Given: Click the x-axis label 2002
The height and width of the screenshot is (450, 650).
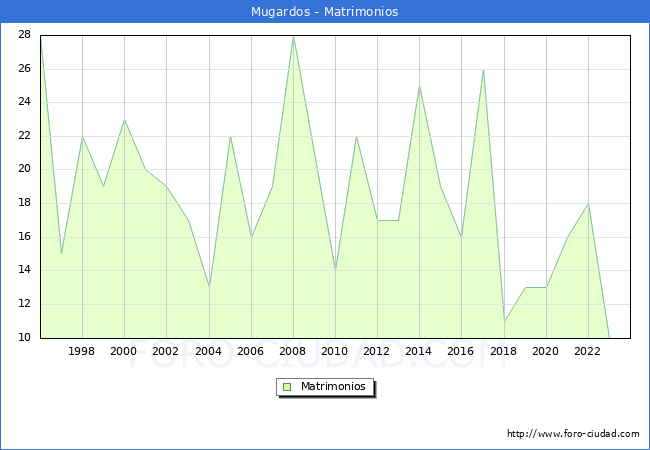Looking at the screenshot, I should click(x=165, y=351).
